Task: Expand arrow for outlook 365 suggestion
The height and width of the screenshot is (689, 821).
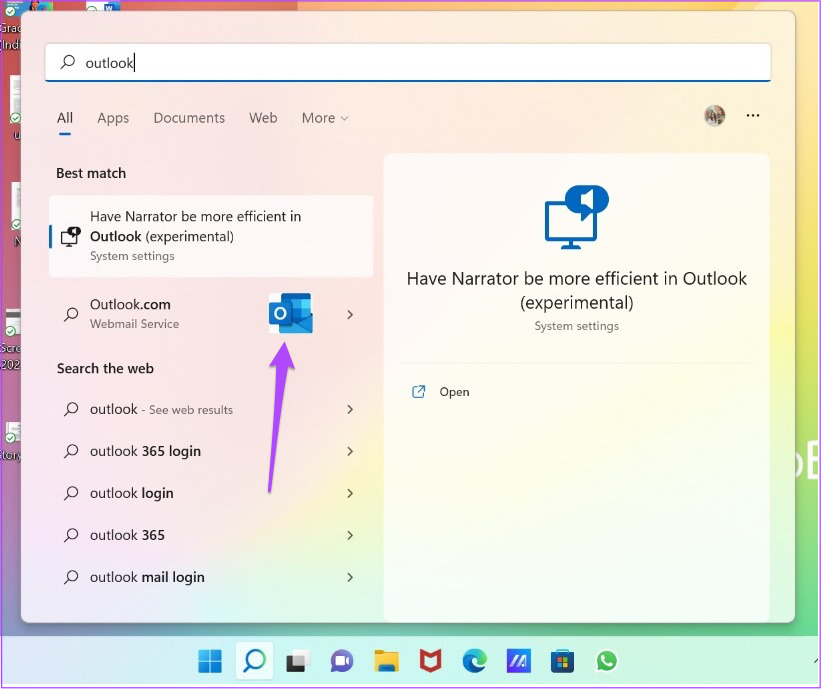Action: (x=350, y=535)
